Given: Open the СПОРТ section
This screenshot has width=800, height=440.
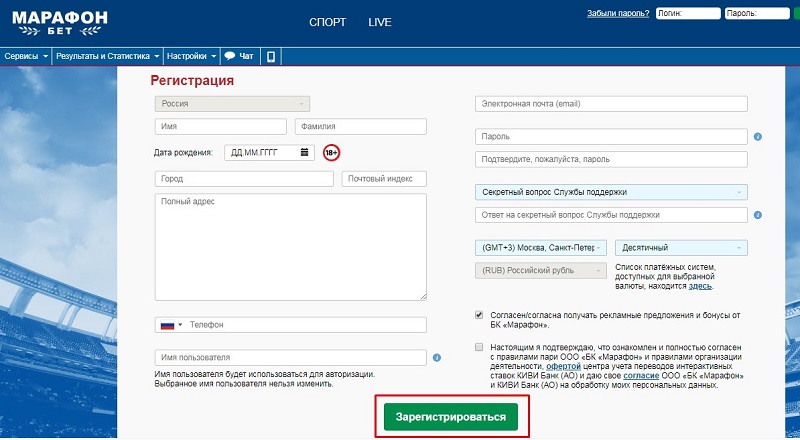Looking at the screenshot, I should click(328, 22).
